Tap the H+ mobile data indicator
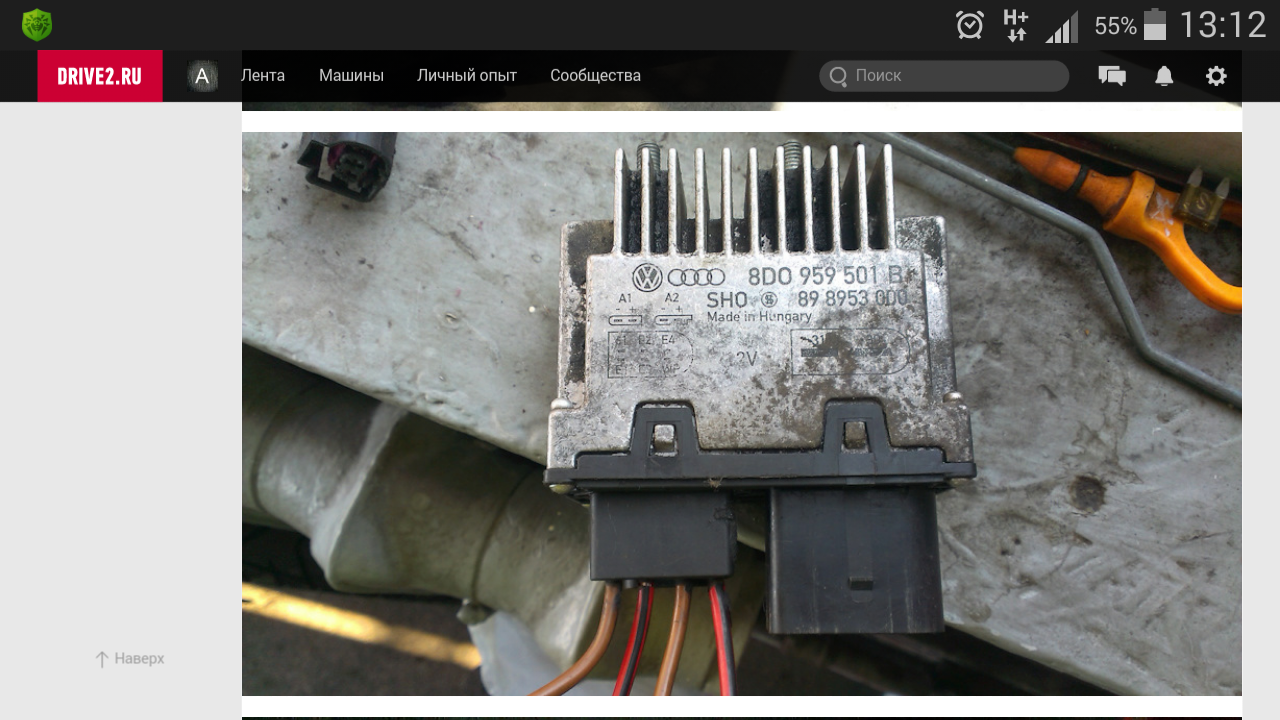This screenshot has height=720, width=1280. (1015, 25)
